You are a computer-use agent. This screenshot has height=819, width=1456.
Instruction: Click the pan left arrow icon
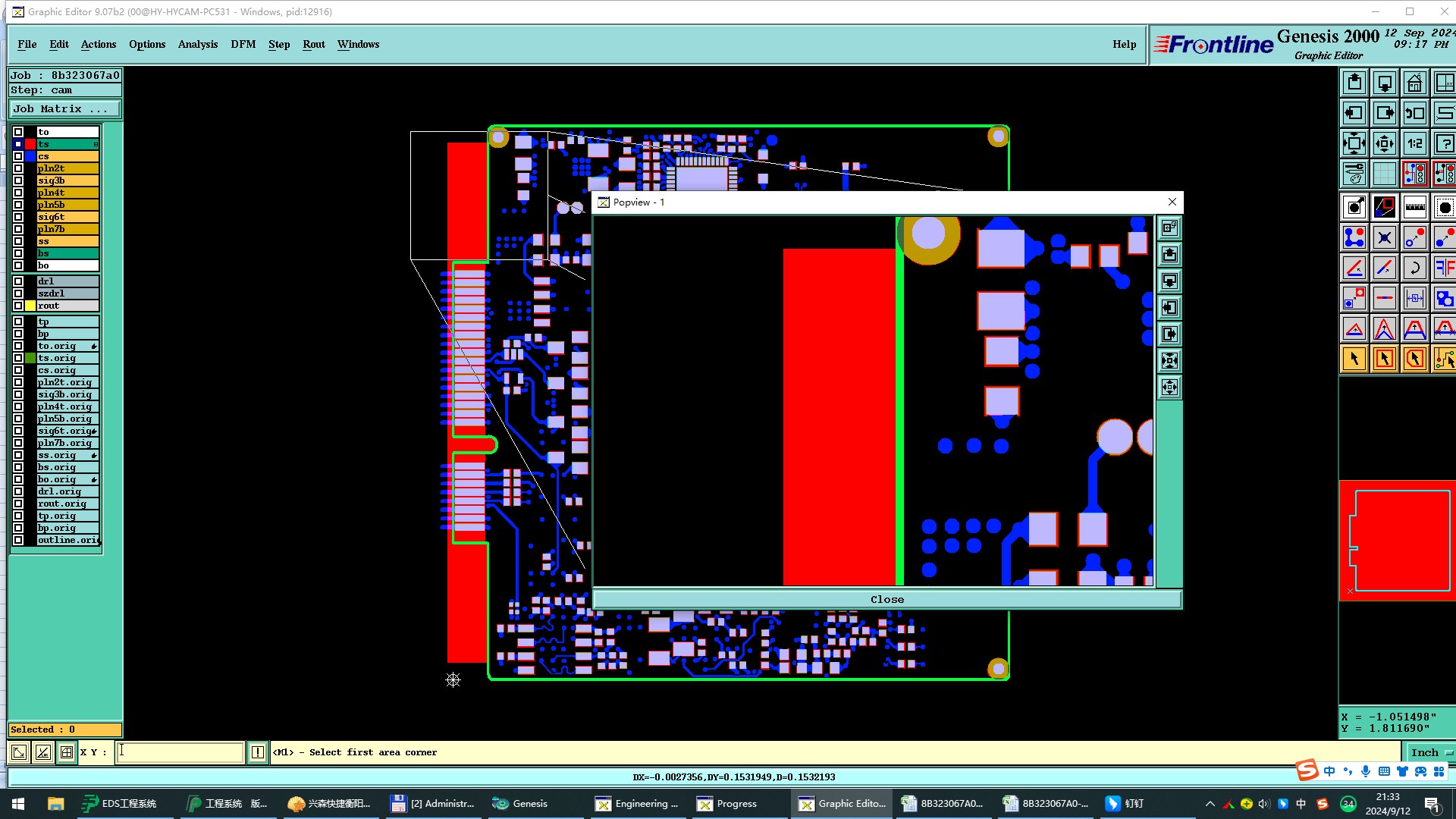[1354, 113]
